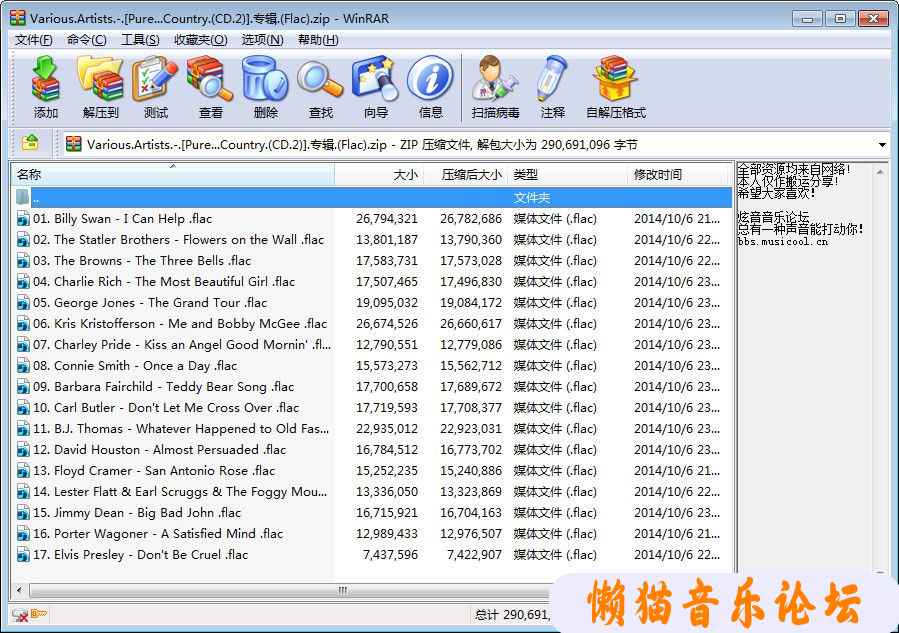Click the 文件夹 type cell in parent row
The width and height of the screenshot is (899, 633).
531,198
